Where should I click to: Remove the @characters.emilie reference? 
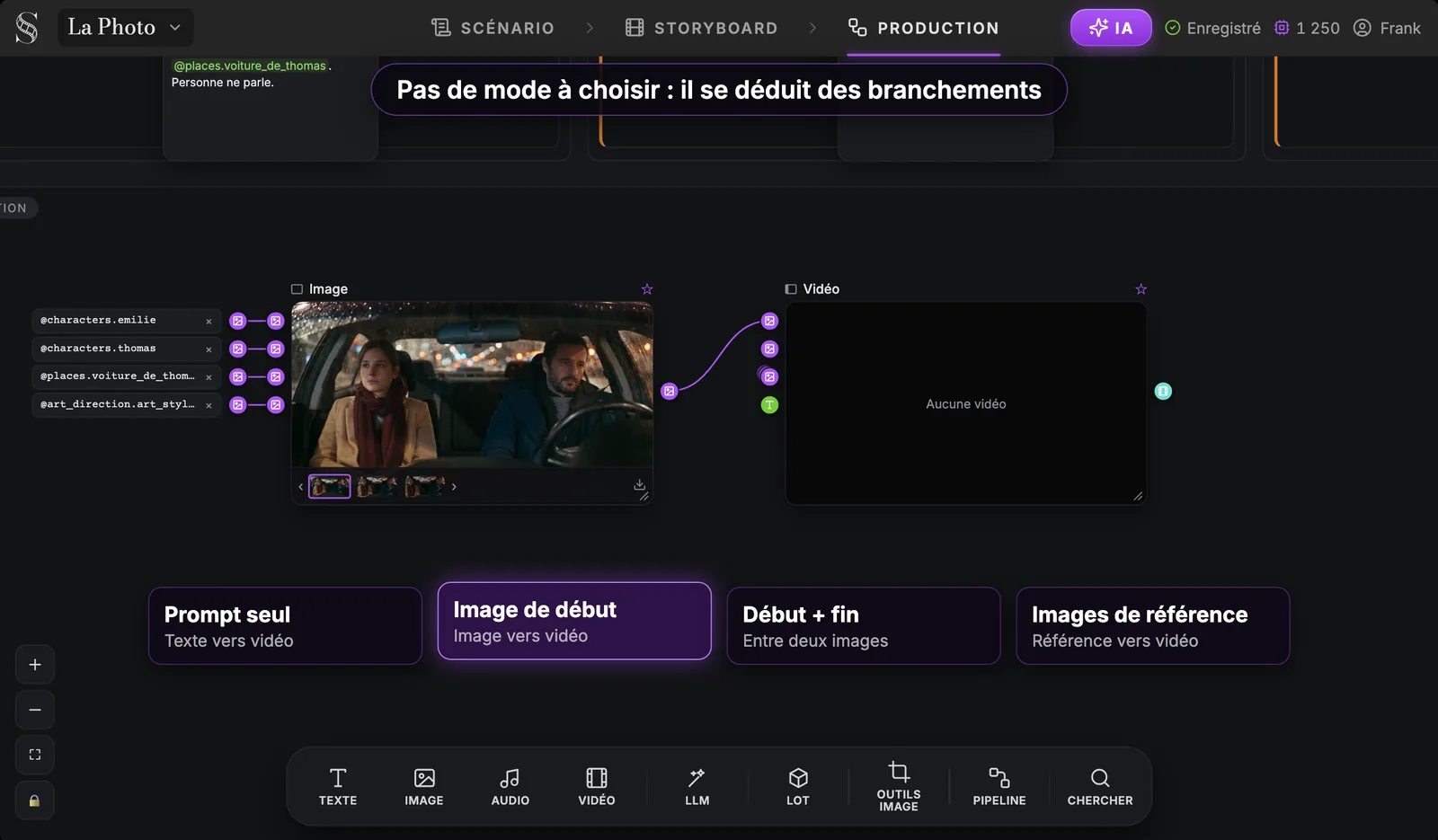[x=209, y=322]
